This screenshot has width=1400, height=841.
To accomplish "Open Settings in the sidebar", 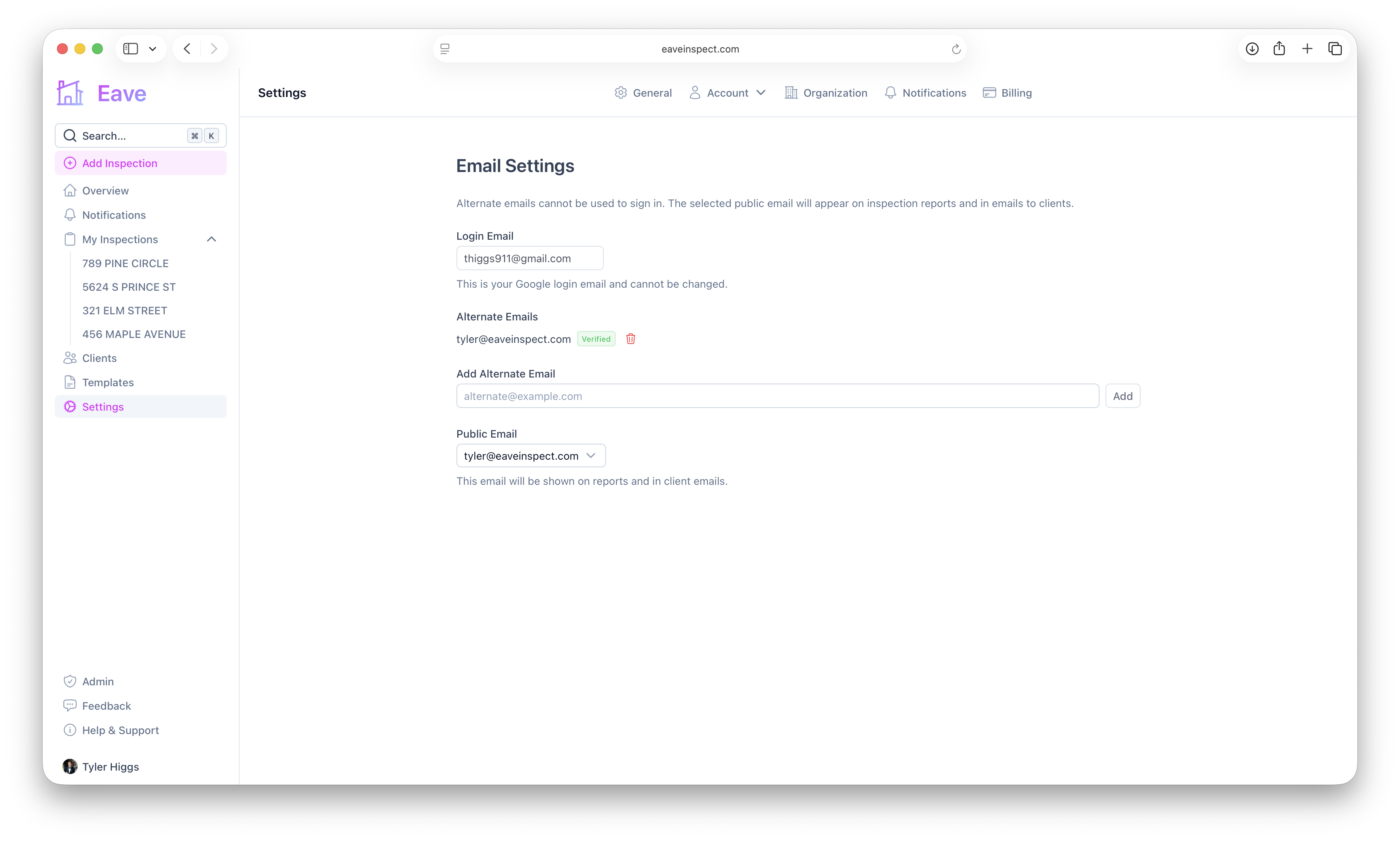I will click(x=140, y=407).
